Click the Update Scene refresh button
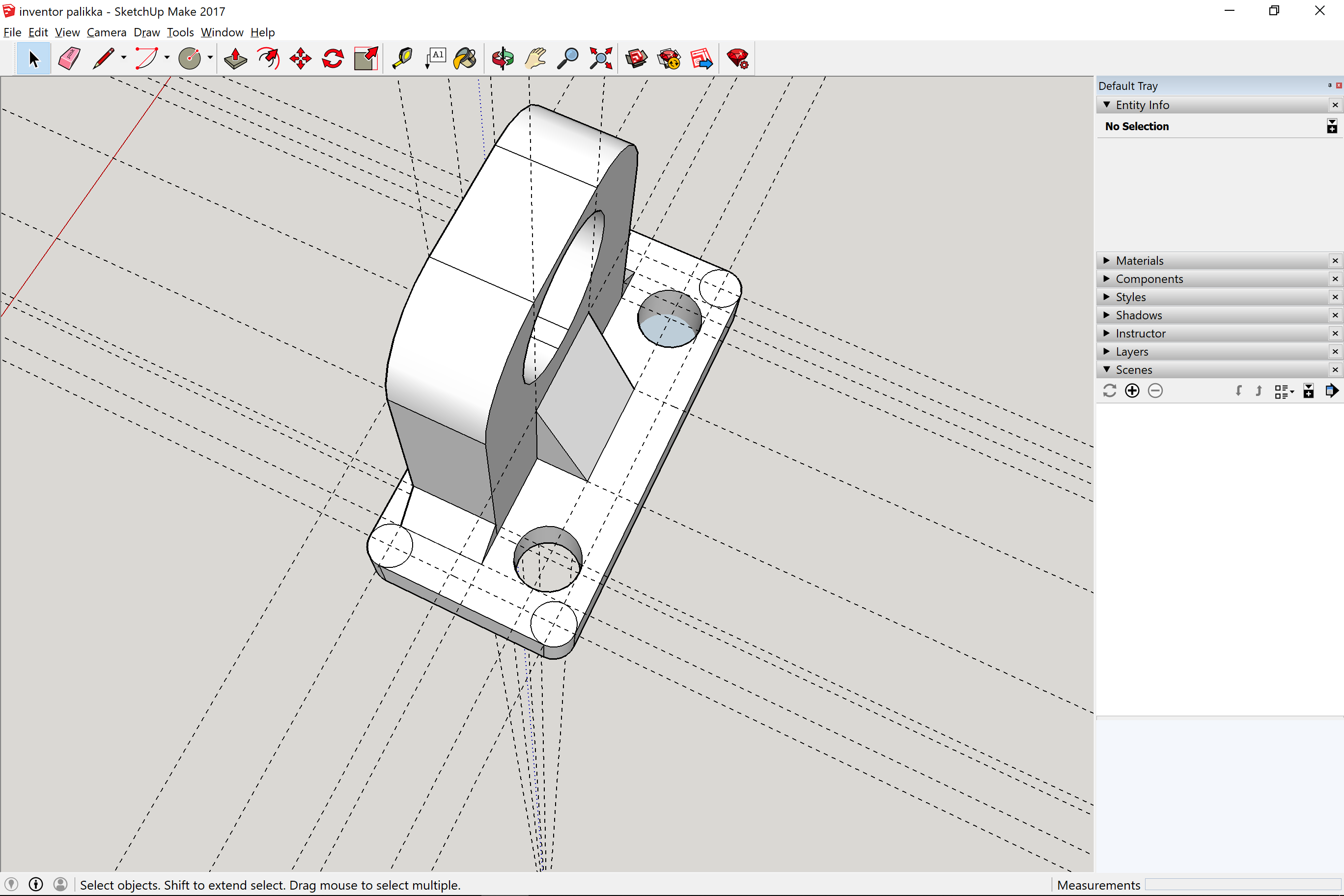The image size is (1344, 896). [x=1110, y=391]
